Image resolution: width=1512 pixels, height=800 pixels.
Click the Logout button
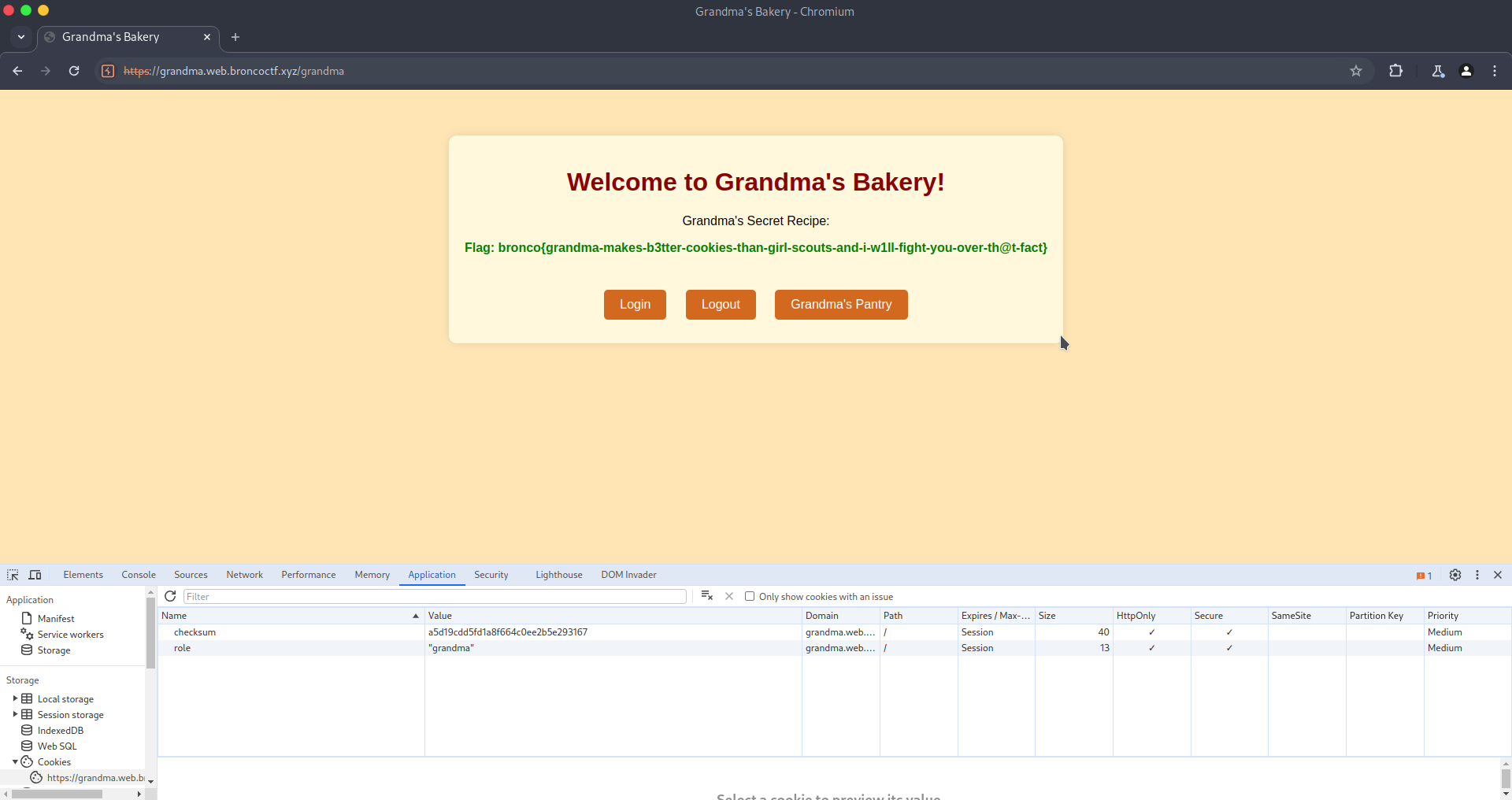pyautogui.click(x=720, y=305)
